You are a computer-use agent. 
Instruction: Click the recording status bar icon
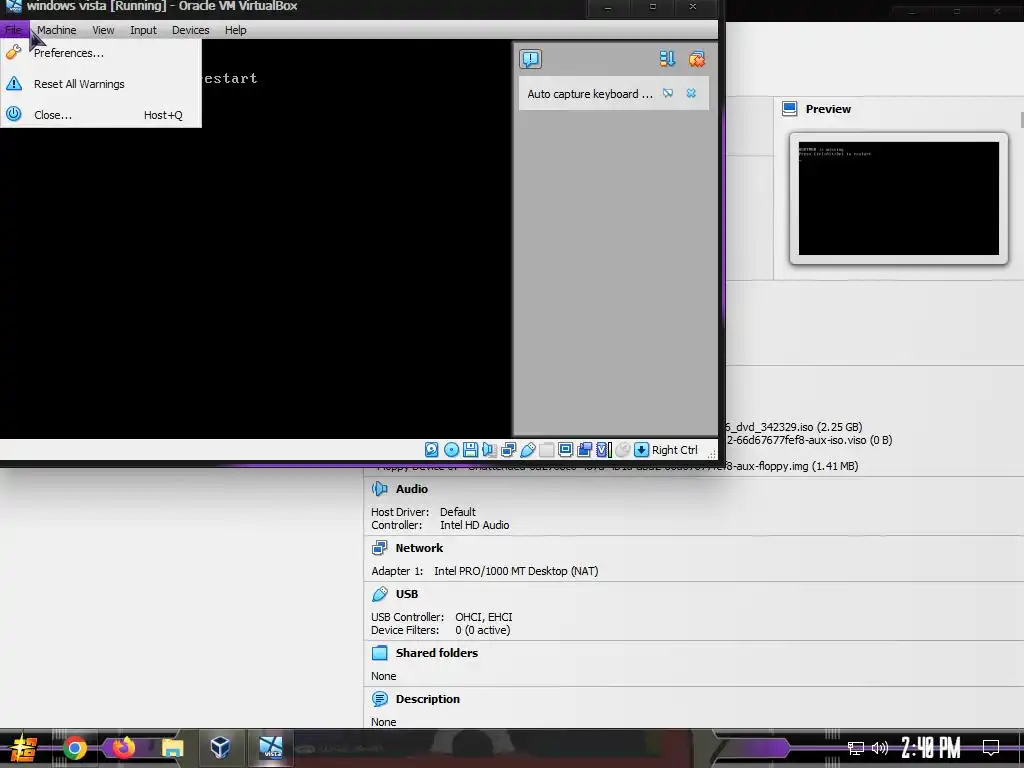coord(584,450)
